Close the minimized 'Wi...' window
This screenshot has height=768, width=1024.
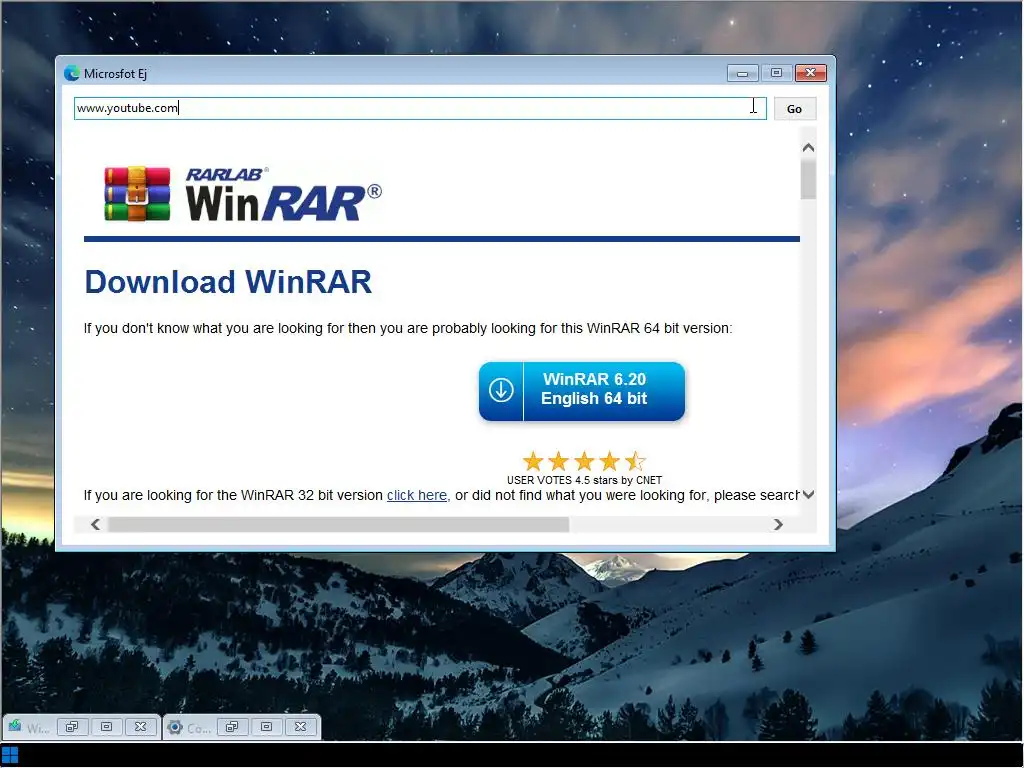pyautogui.click(x=140, y=727)
